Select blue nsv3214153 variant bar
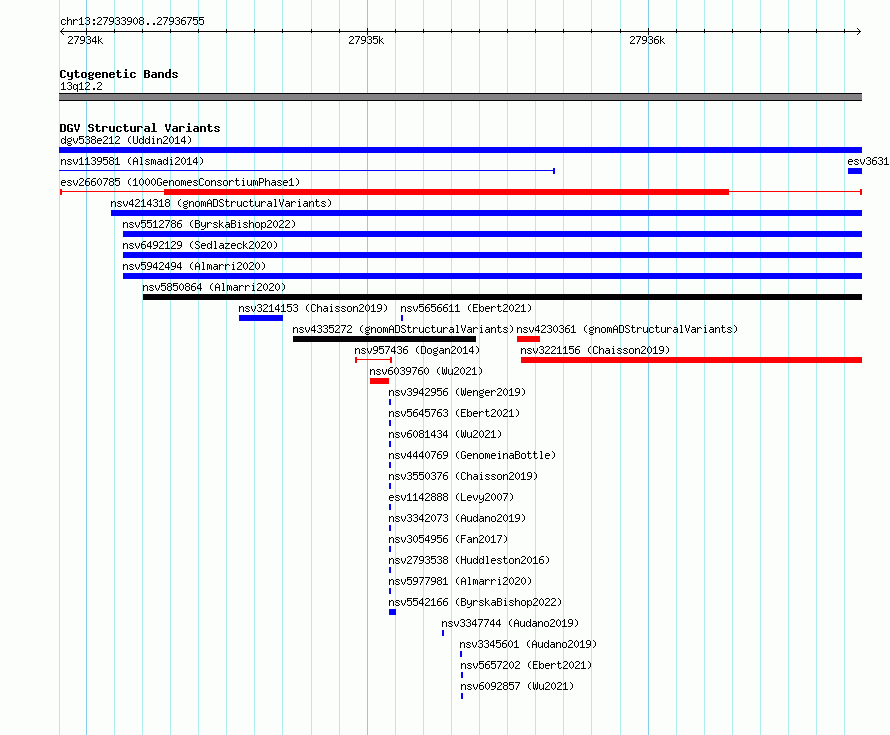The image size is (890, 735). [261, 318]
